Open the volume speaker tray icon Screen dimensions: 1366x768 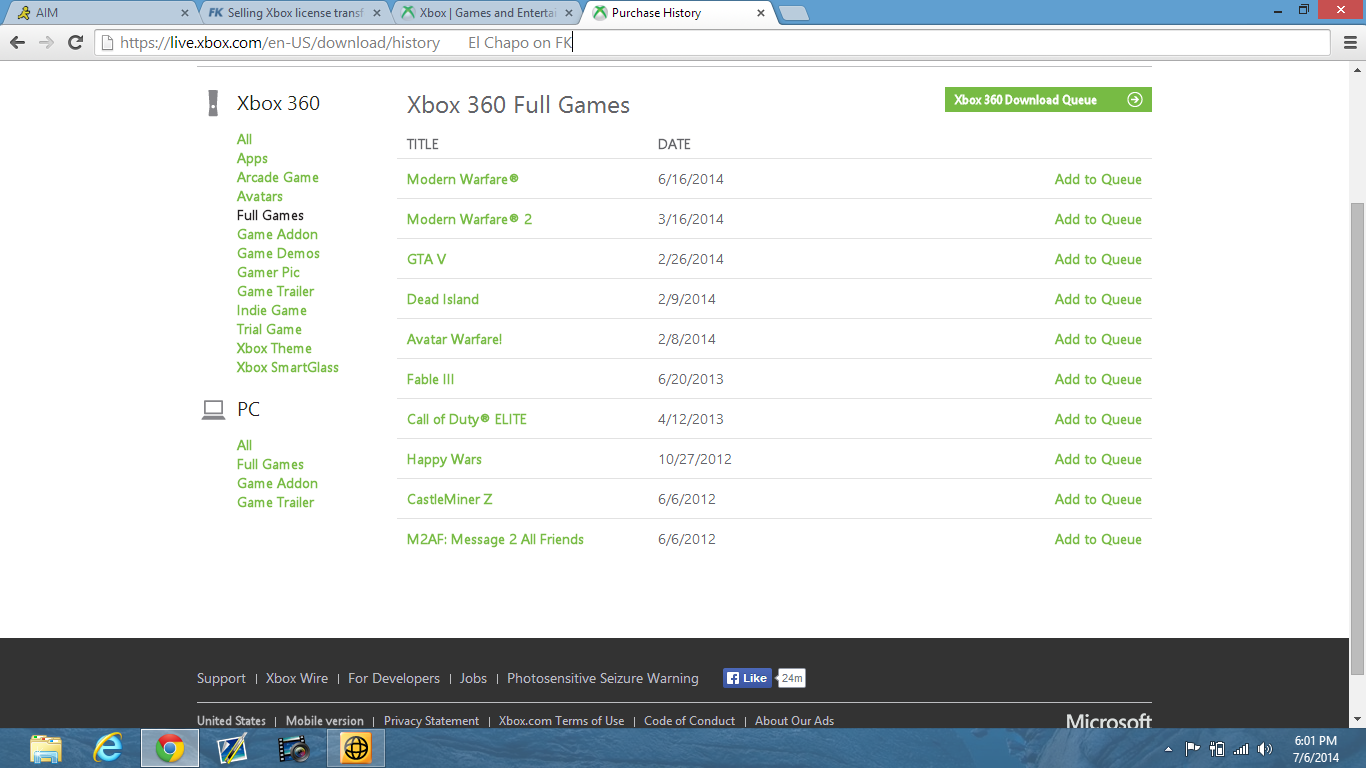point(1265,748)
